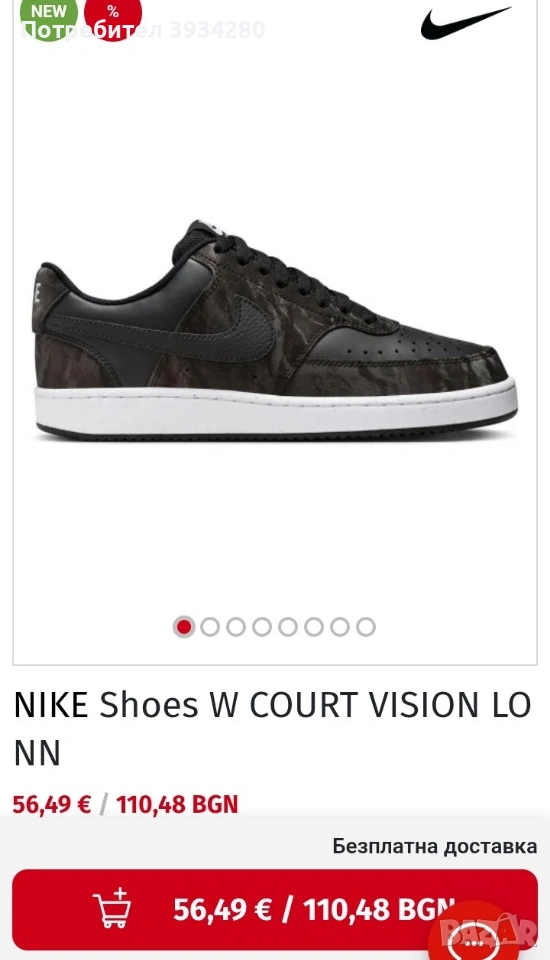Open the sneaker product image
The height and width of the screenshot is (960, 550).
[x=275, y=331]
